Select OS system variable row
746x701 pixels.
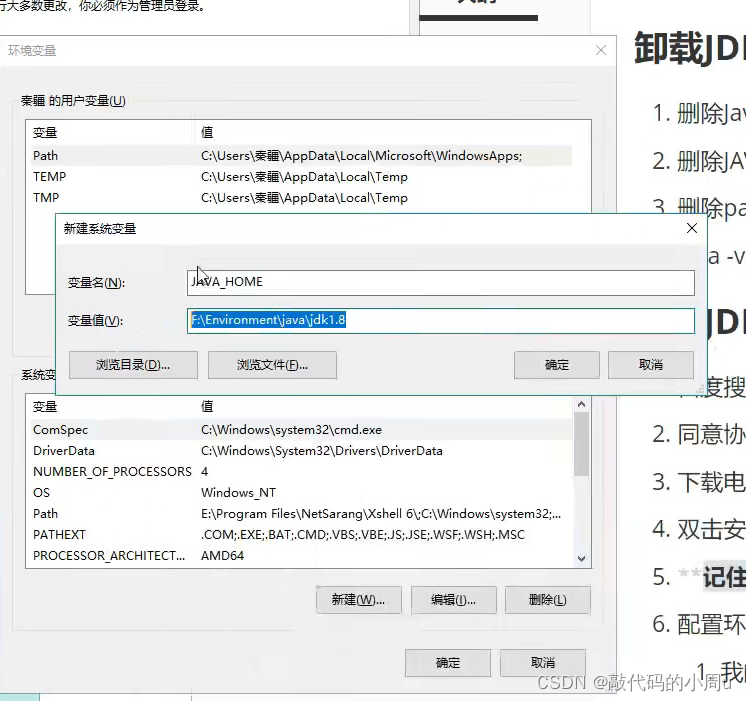coord(302,493)
